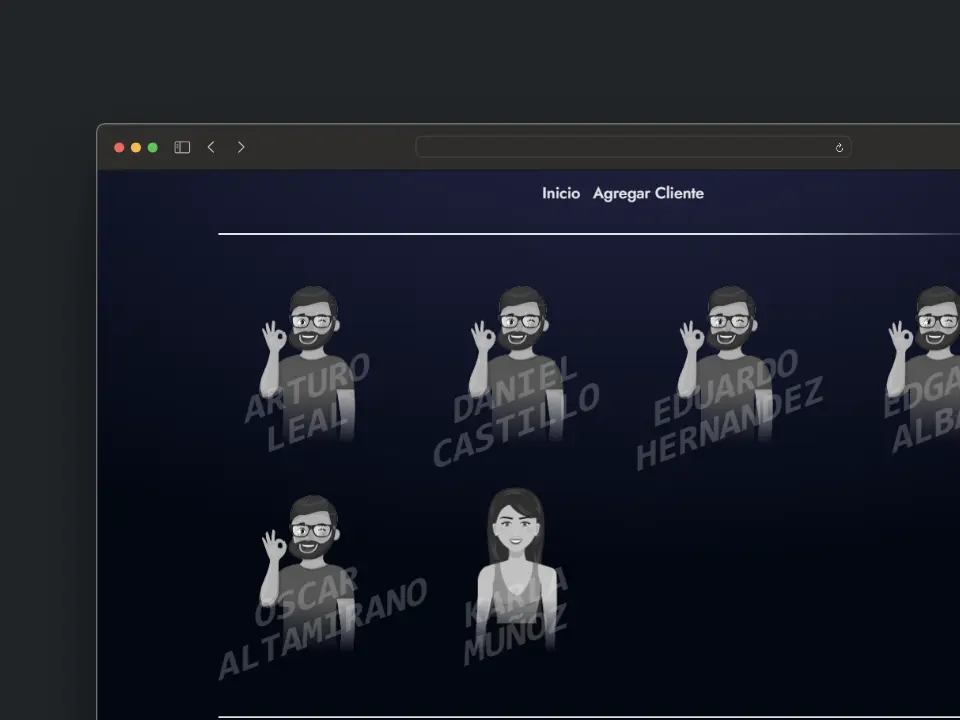
Task: Click the OSCAR ALTAMIRANO name text
Action: pyautogui.click(x=322, y=625)
